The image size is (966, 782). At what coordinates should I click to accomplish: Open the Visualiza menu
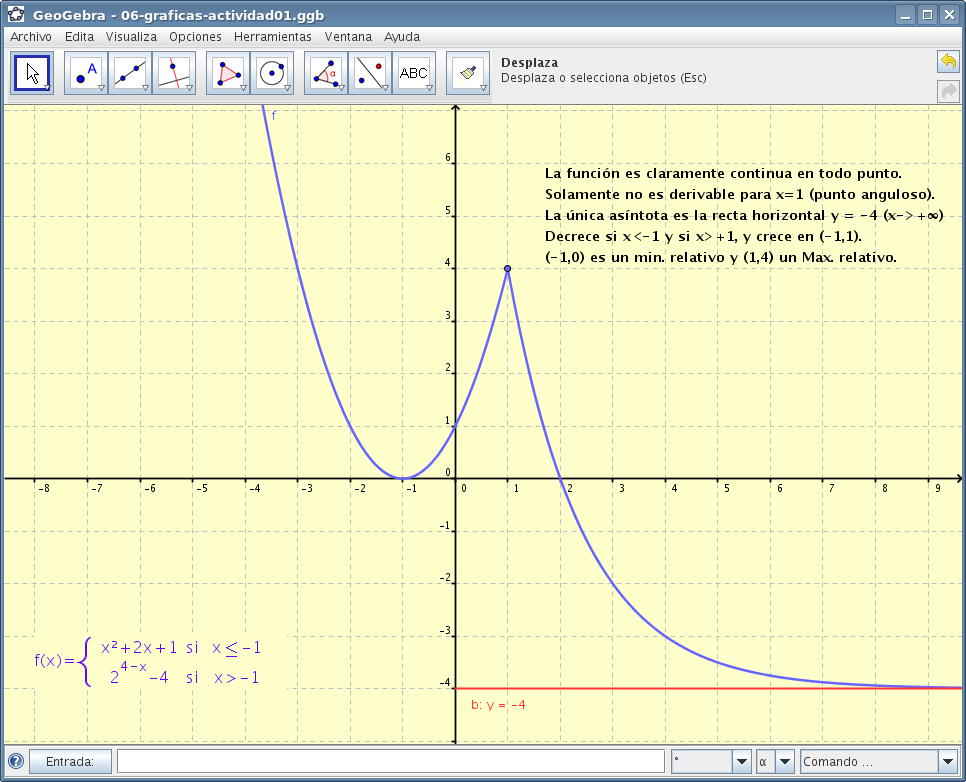131,36
